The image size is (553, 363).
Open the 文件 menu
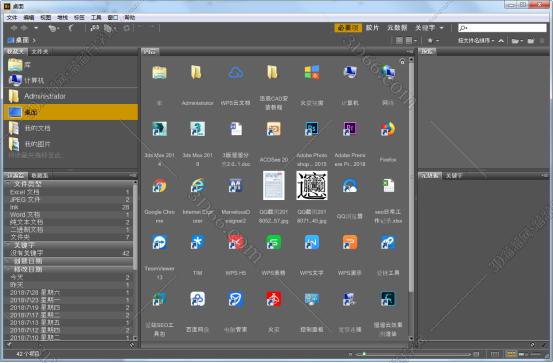[11, 17]
